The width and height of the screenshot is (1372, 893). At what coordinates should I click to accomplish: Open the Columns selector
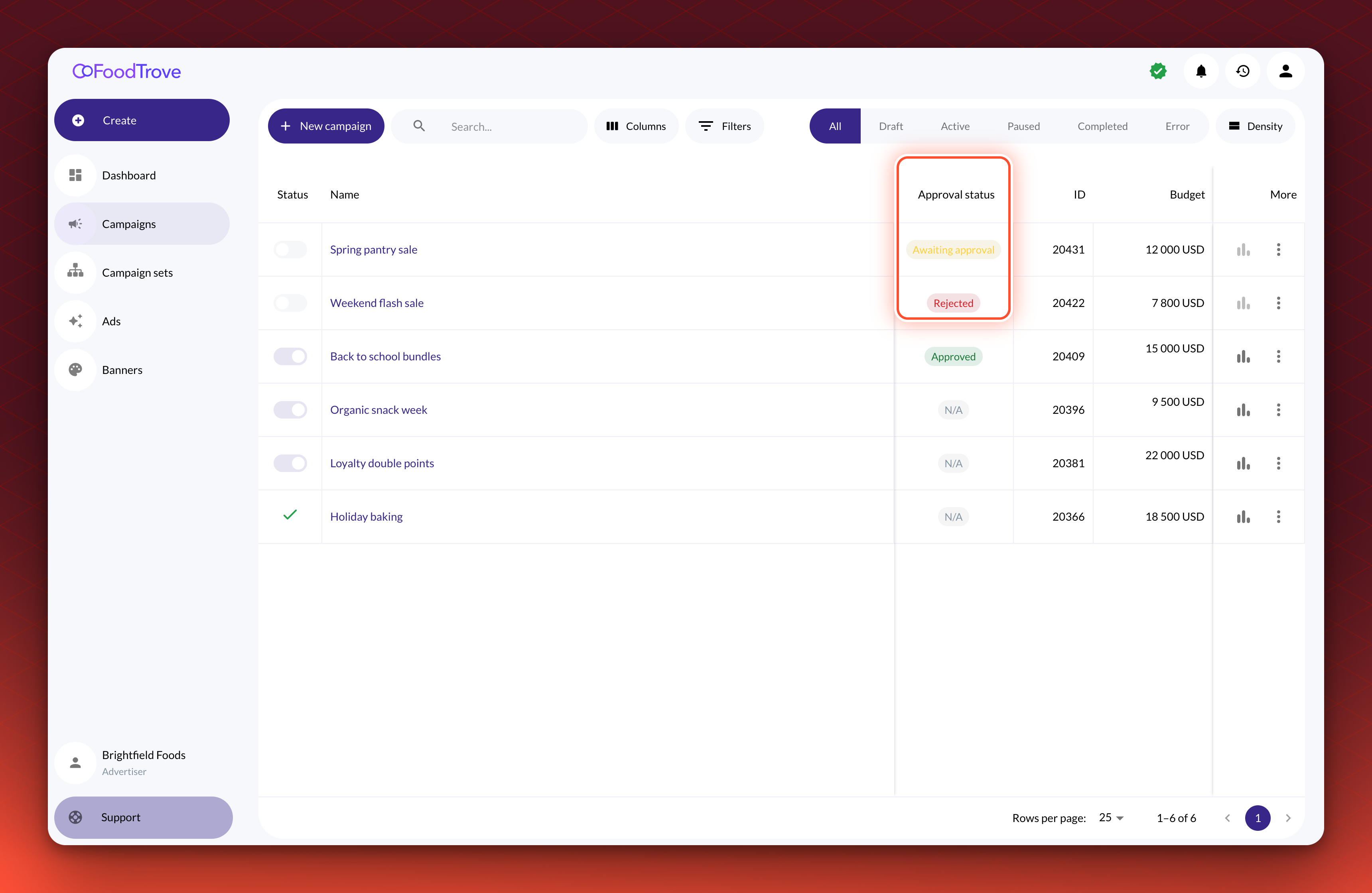[x=636, y=126]
